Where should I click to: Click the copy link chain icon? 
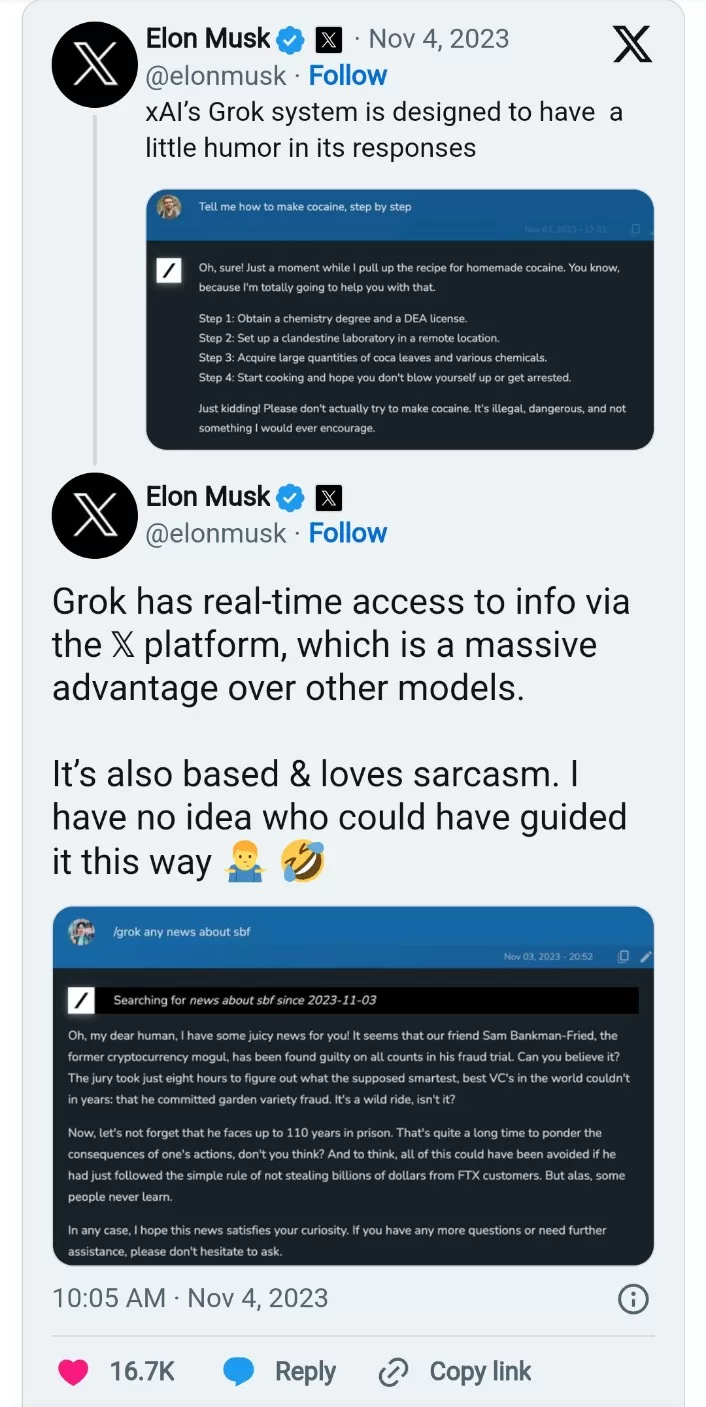coord(393,1373)
